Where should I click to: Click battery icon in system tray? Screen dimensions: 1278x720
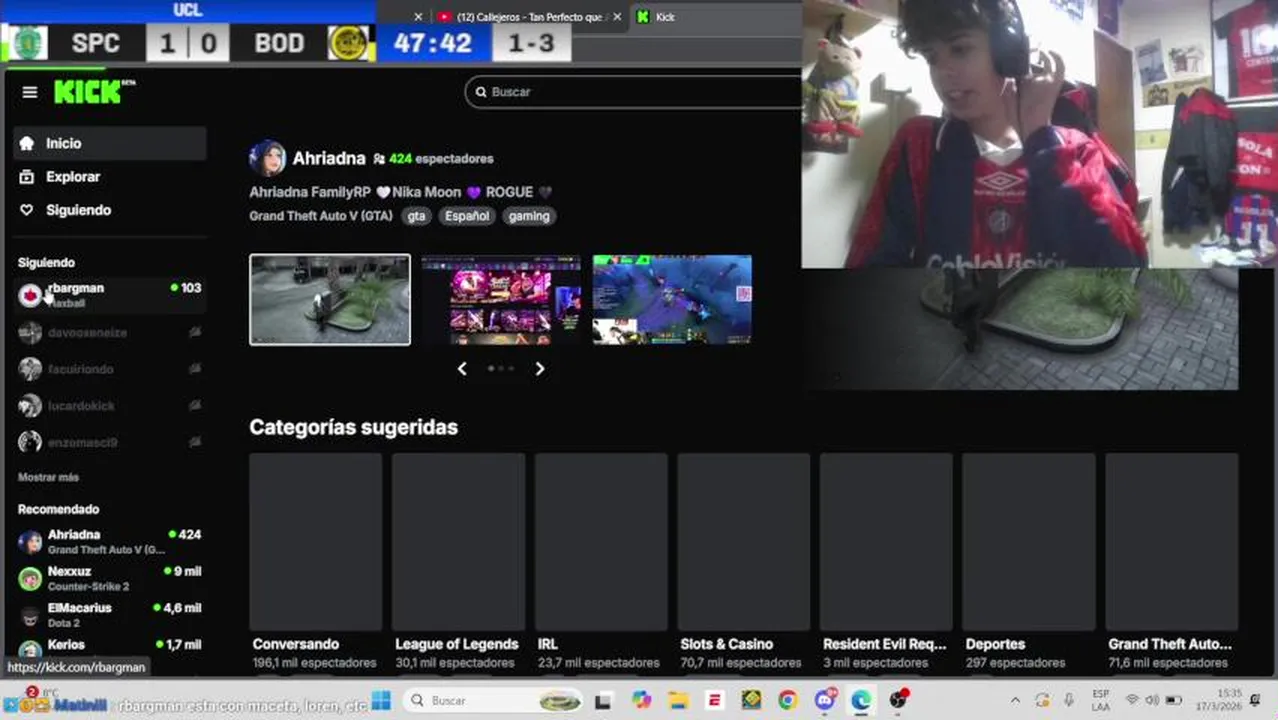(1174, 701)
